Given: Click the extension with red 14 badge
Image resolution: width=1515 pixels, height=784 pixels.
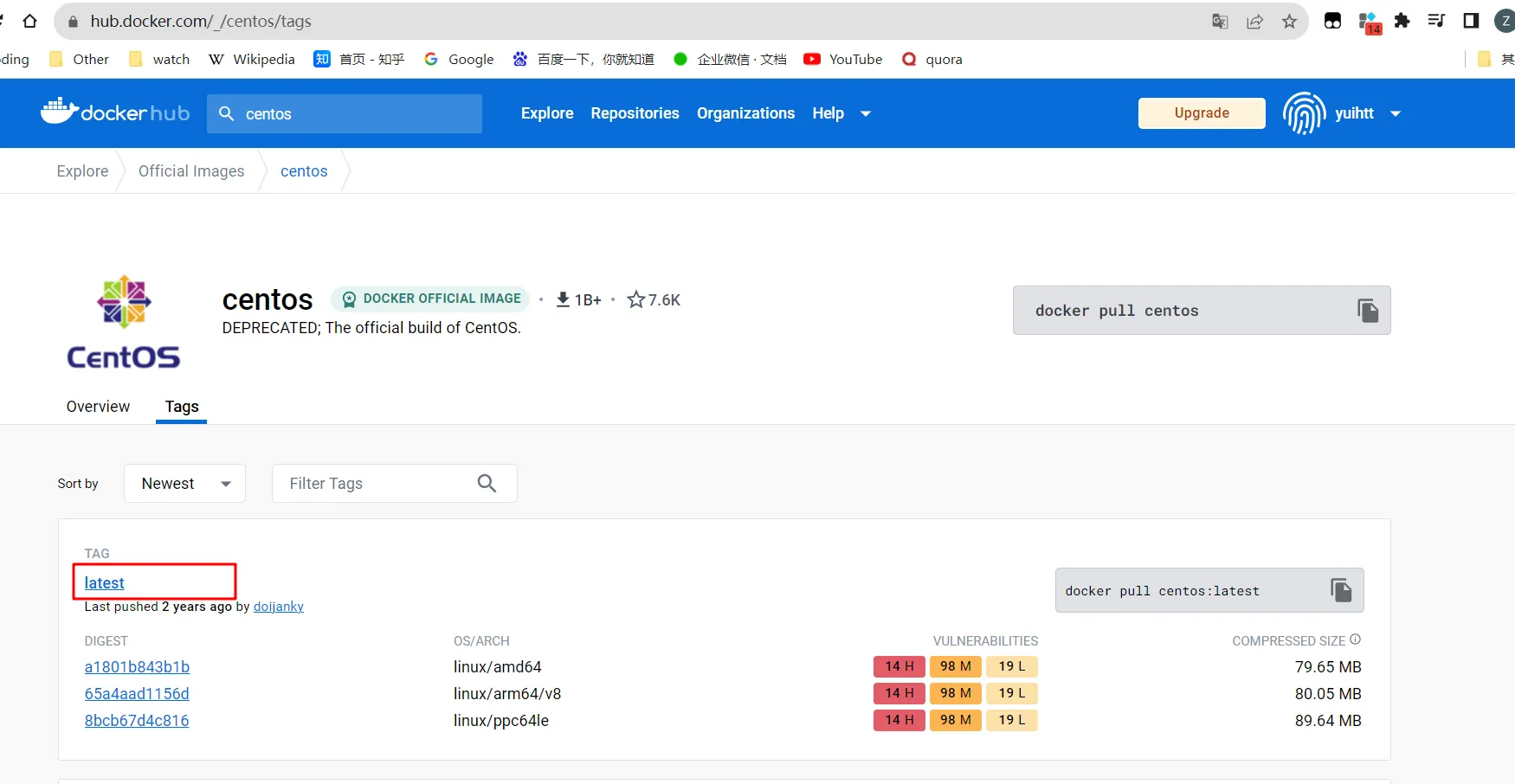Looking at the screenshot, I should (x=1370, y=22).
